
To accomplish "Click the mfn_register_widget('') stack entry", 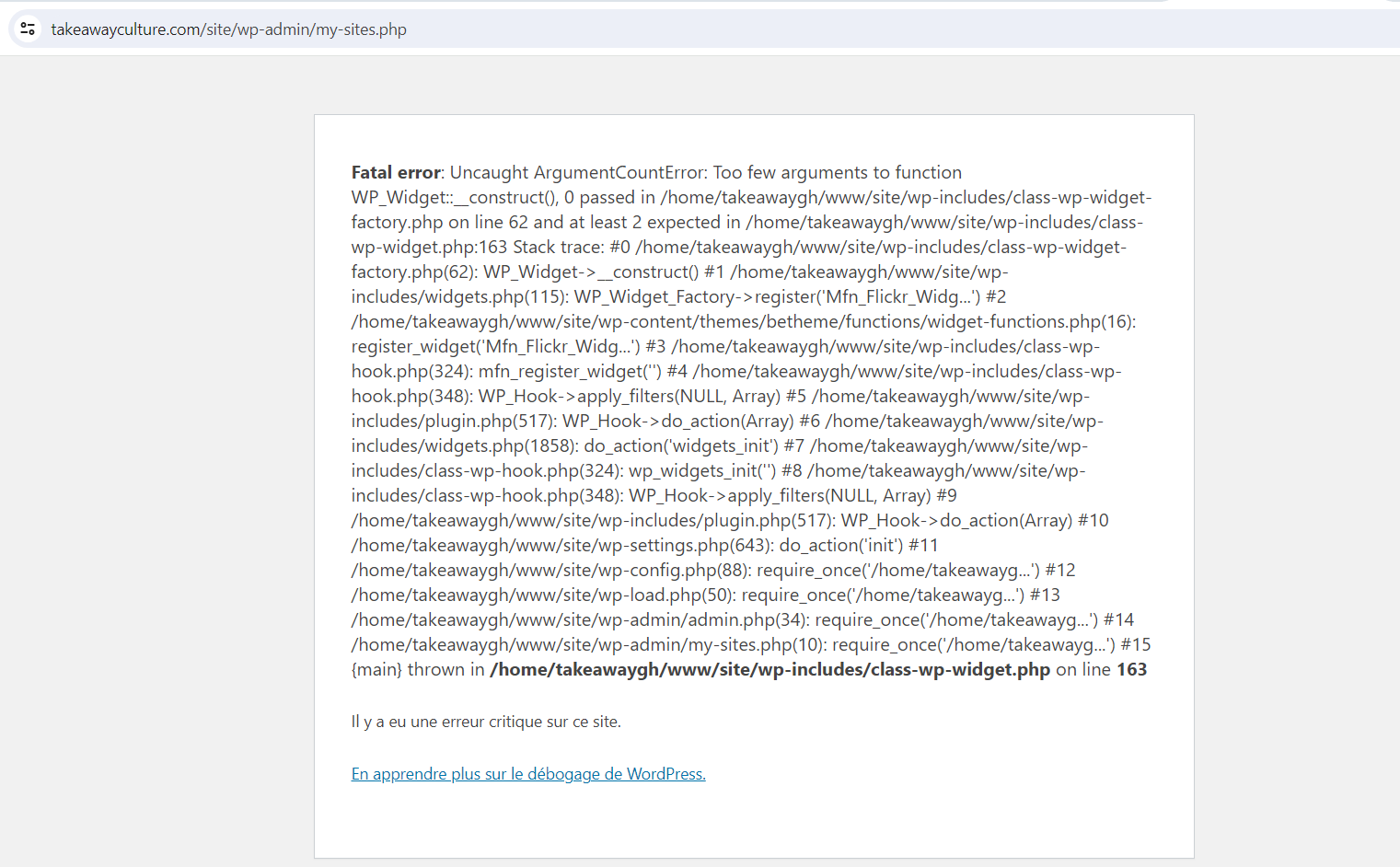I will pyautogui.click(x=570, y=372).
